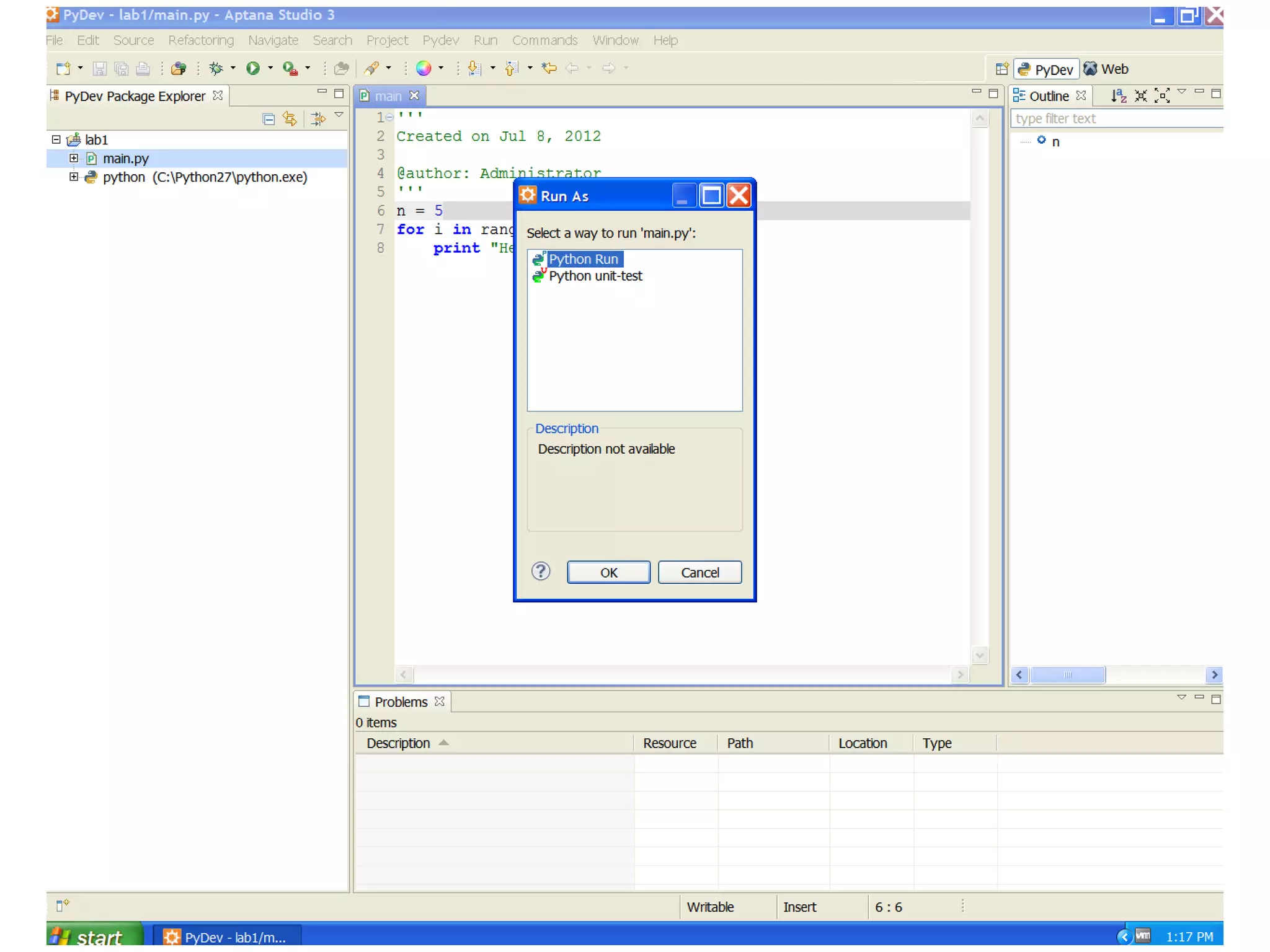Click the Last Edit Location icon
This screenshot has width=1270, height=952.
tap(549, 68)
